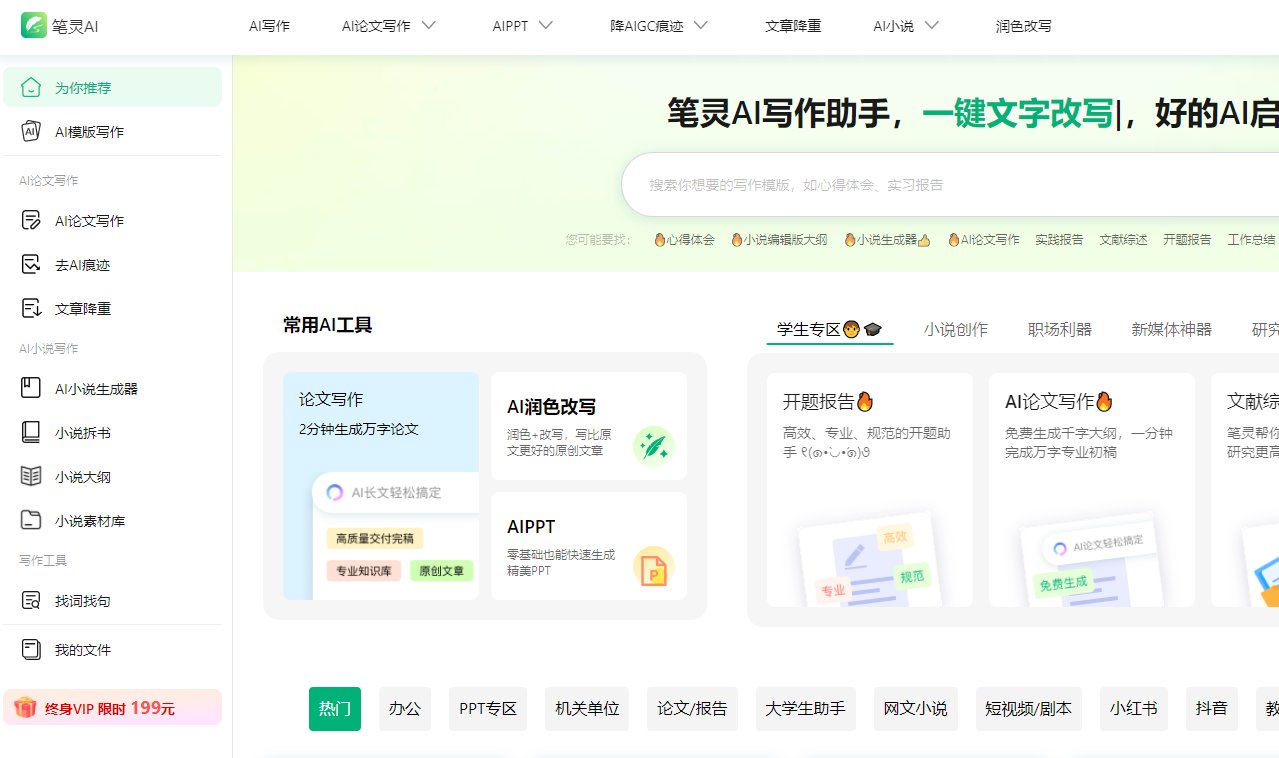Open 润色改写 in the top navigation
The width and height of the screenshot is (1279, 758).
pos(1024,26)
